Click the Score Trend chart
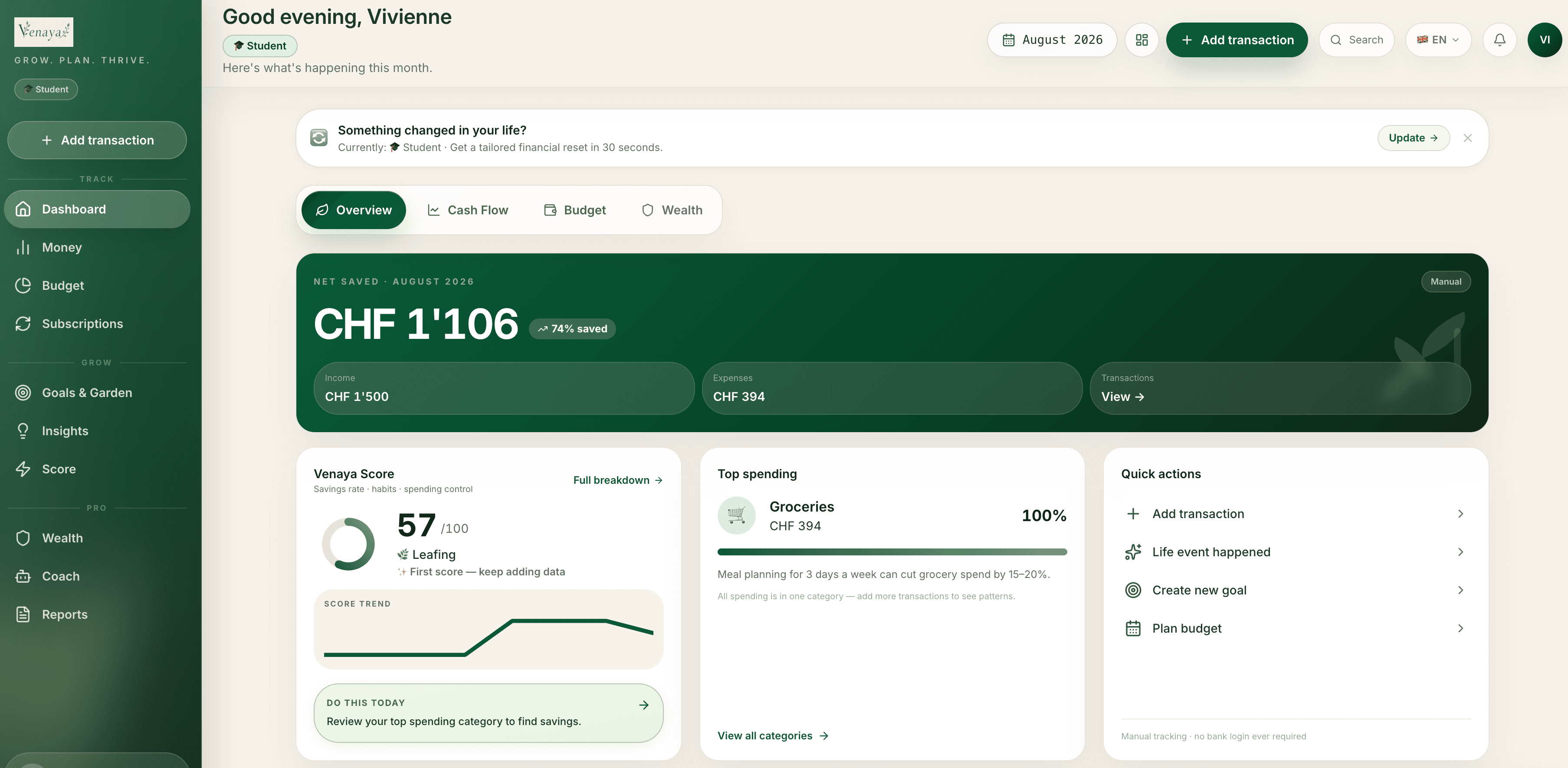 point(488,629)
